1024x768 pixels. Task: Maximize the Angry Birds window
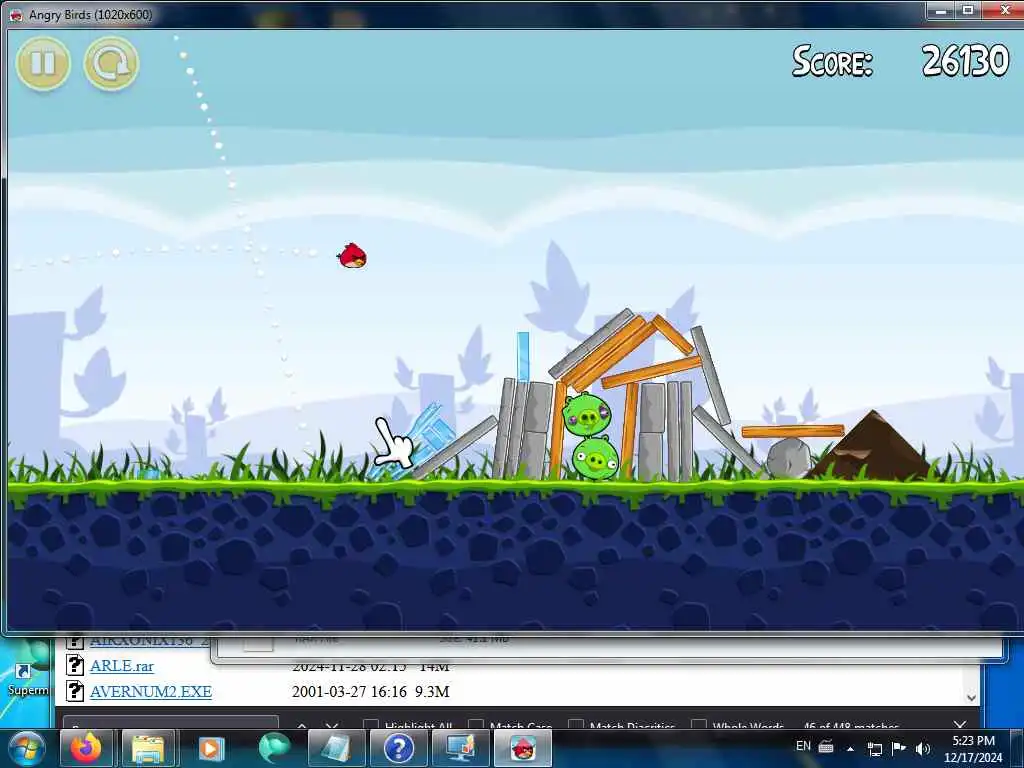click(968, 10)
